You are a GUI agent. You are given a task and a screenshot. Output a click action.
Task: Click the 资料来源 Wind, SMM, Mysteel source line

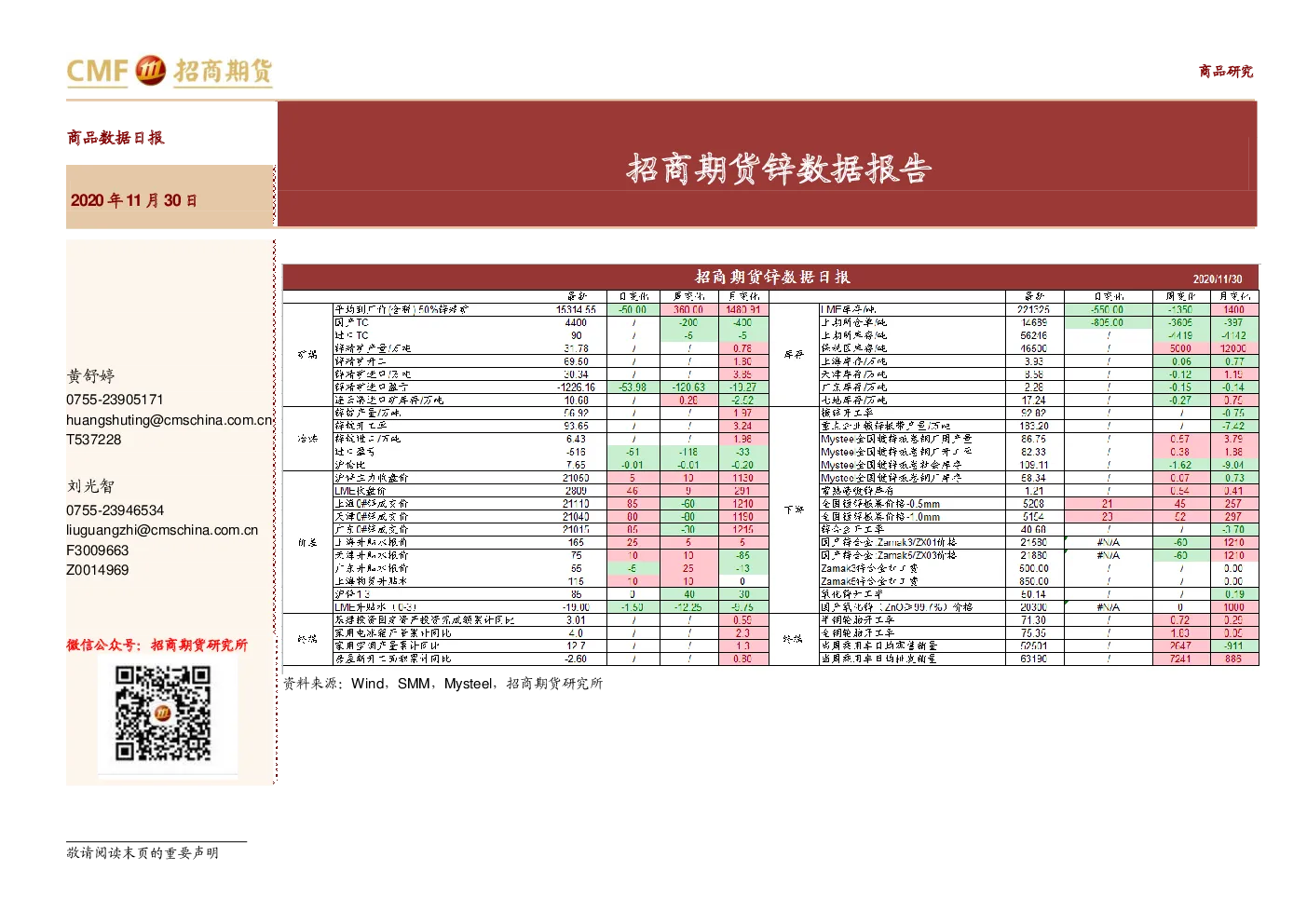pyautogui.click(x=443, y=684)
